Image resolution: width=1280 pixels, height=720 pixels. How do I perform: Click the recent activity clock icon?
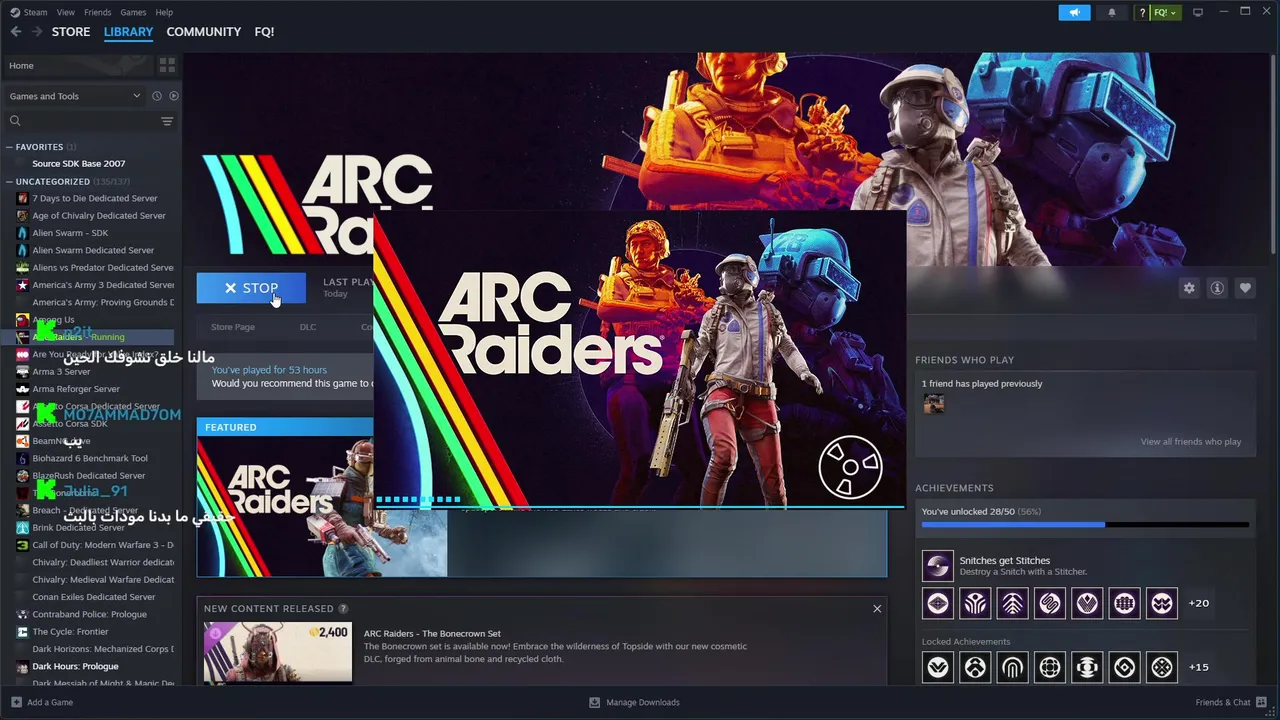pos(157,96)
